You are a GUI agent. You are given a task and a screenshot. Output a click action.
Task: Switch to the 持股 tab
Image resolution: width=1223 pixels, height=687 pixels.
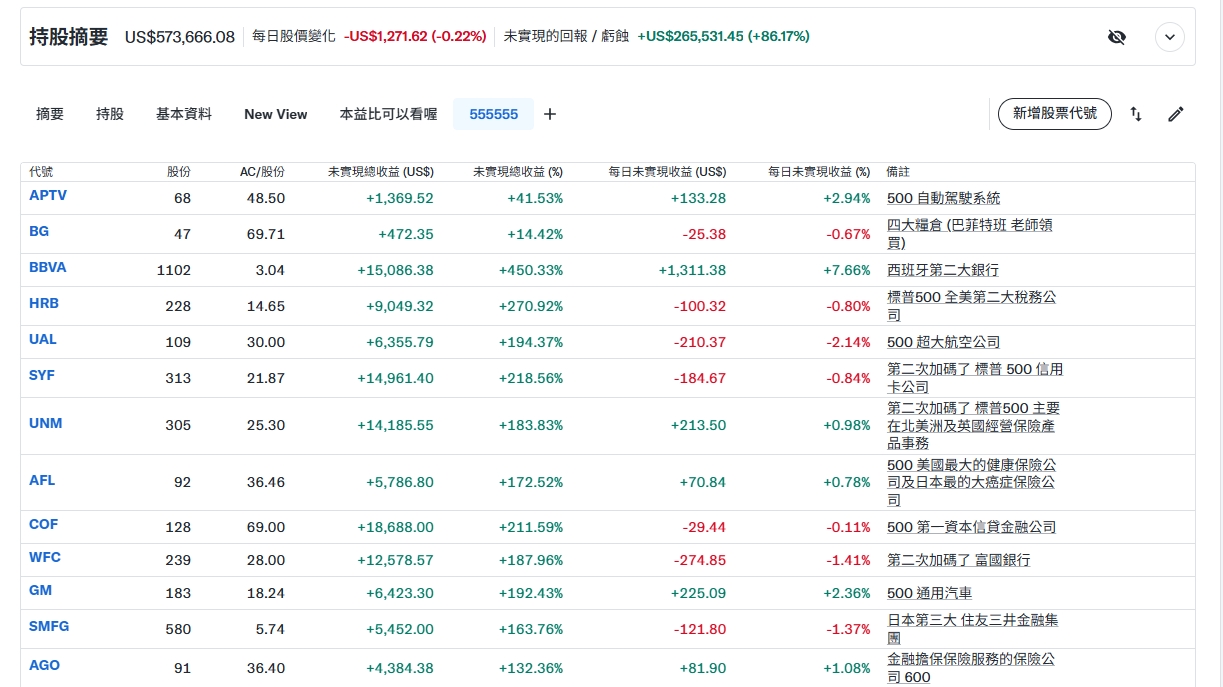(x=110, y=114)
